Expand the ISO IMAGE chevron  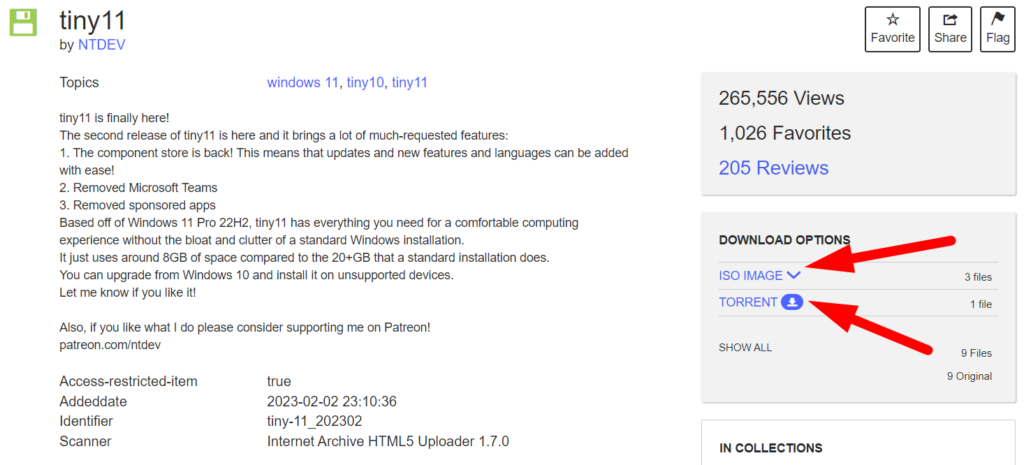[793, 276]
